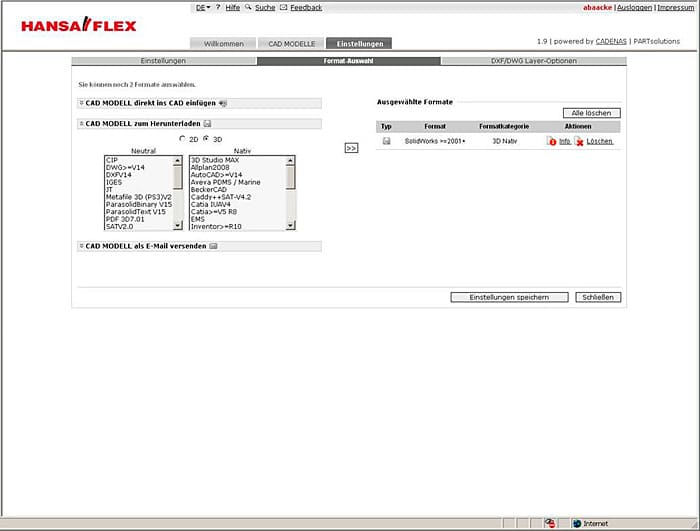Image resolution: width=700 pixels, height=531 pixels.
Task: Click the disk type icon in SolidWorks row
Action: (x=387, y=141)
